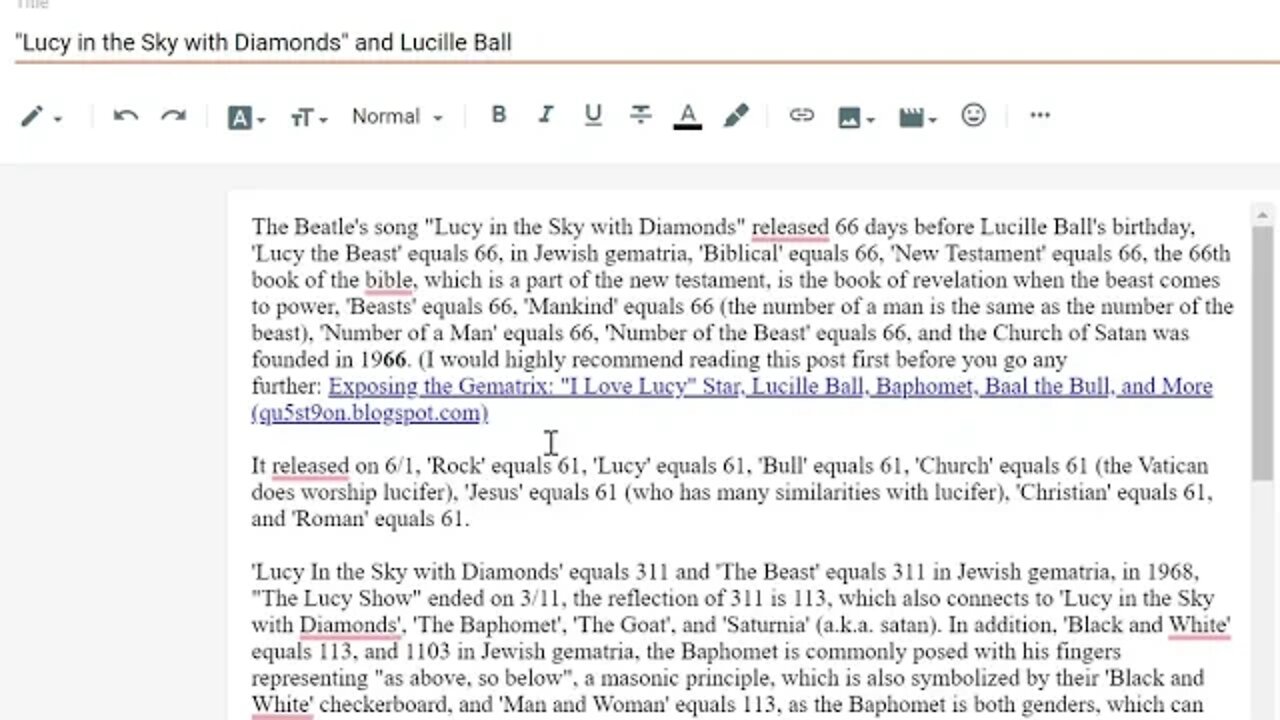Edit the post title field
This screenshot has height=720, width=1280.
647,42
